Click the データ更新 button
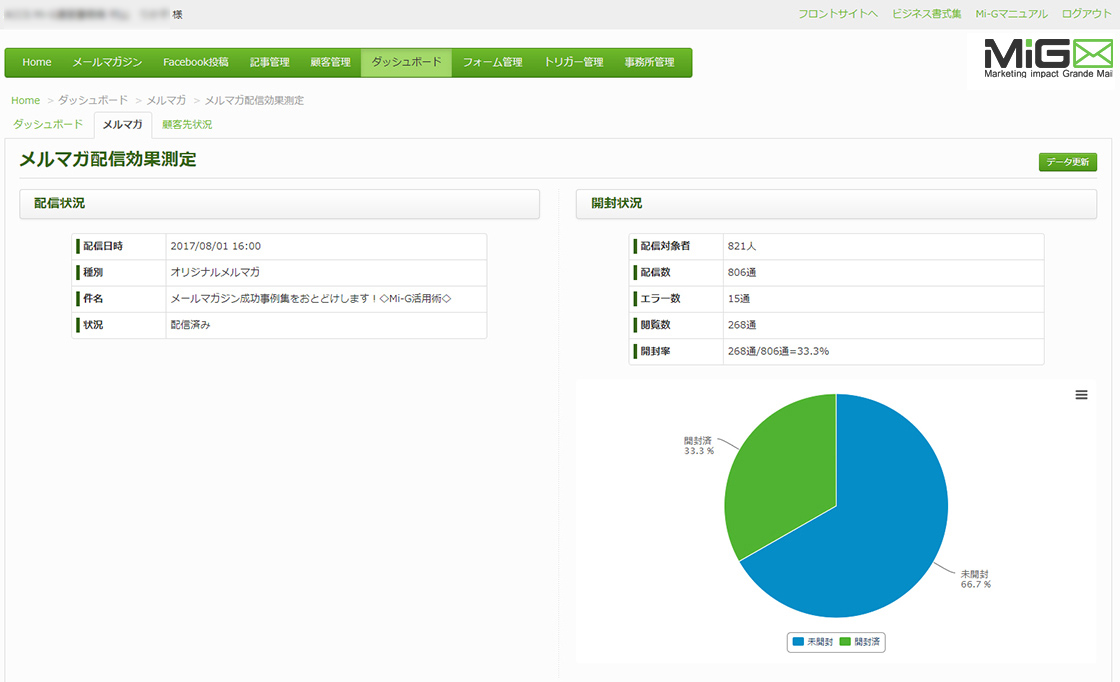Viewport: 1120px width, 682px height. point(1067,162)
